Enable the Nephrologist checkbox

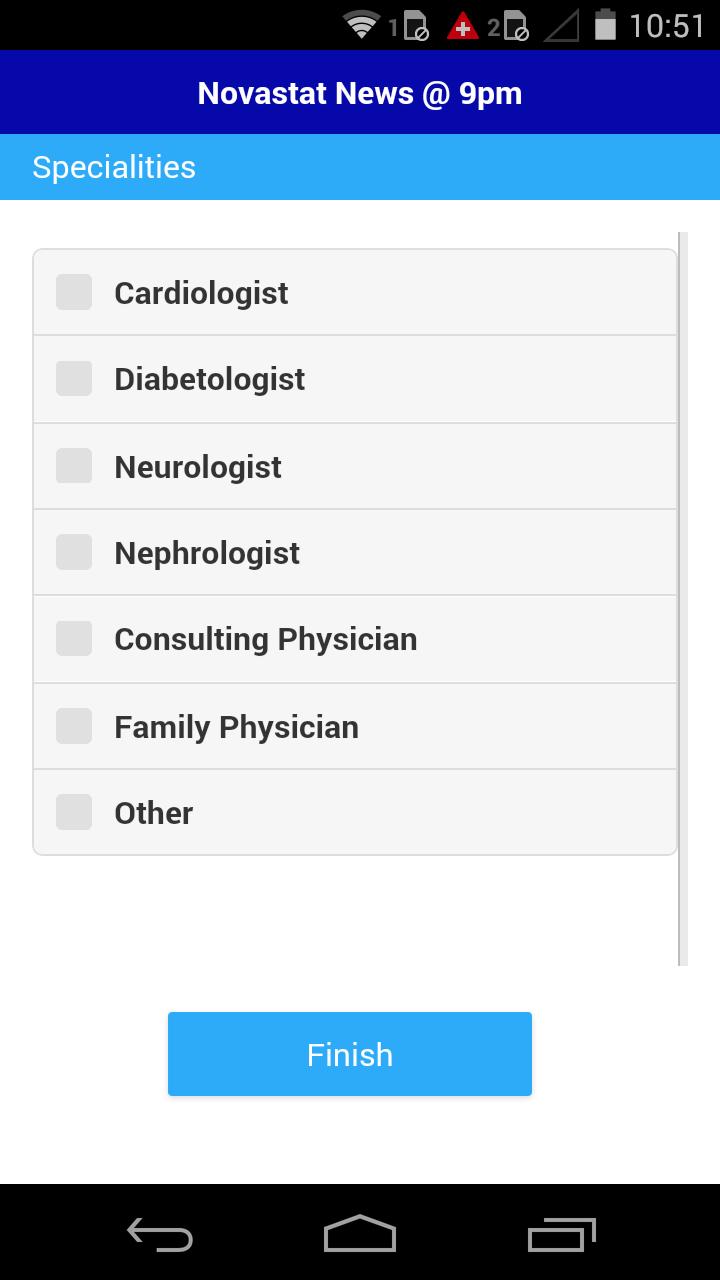(x=74, y=552)
